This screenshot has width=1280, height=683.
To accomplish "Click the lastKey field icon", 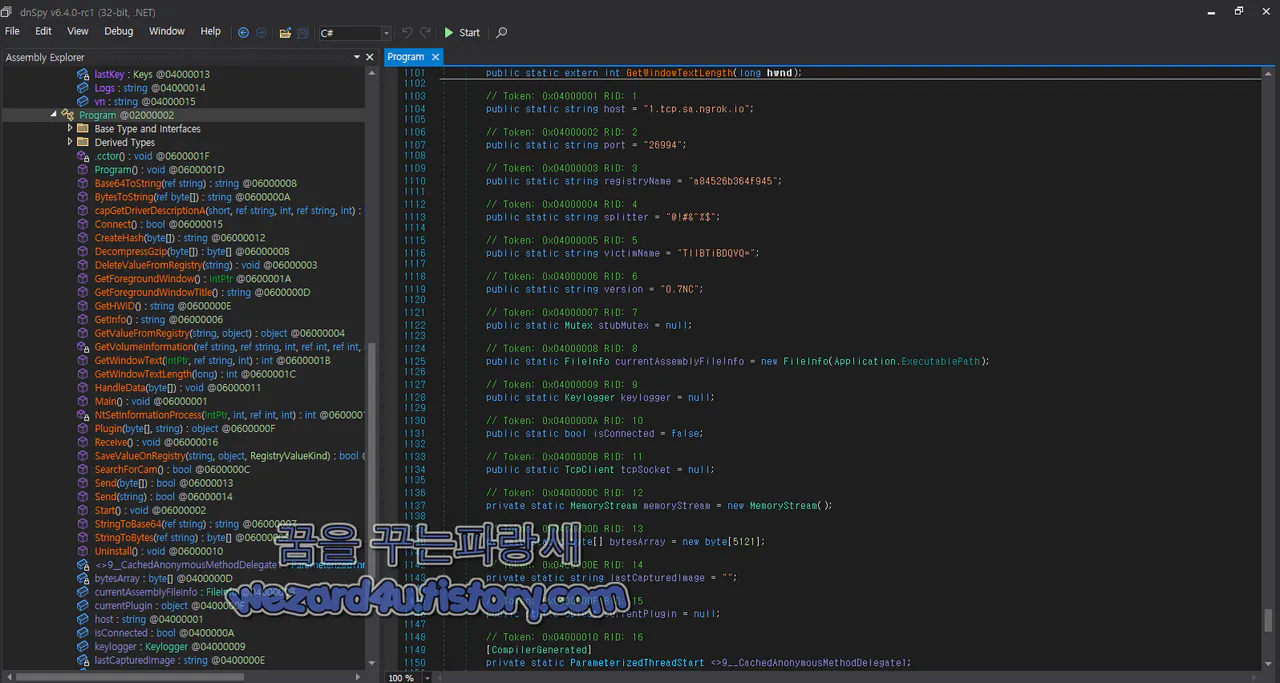I will (84, 74).
